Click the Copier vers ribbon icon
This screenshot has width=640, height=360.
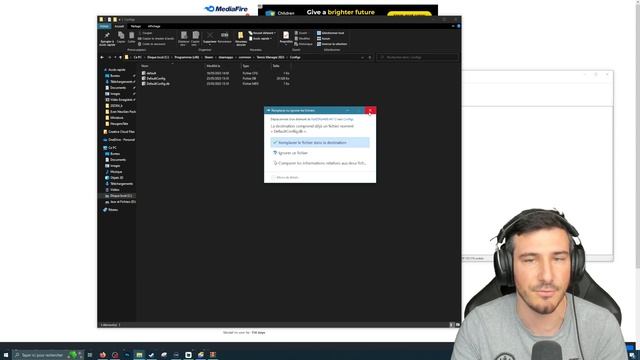point(196,38)
